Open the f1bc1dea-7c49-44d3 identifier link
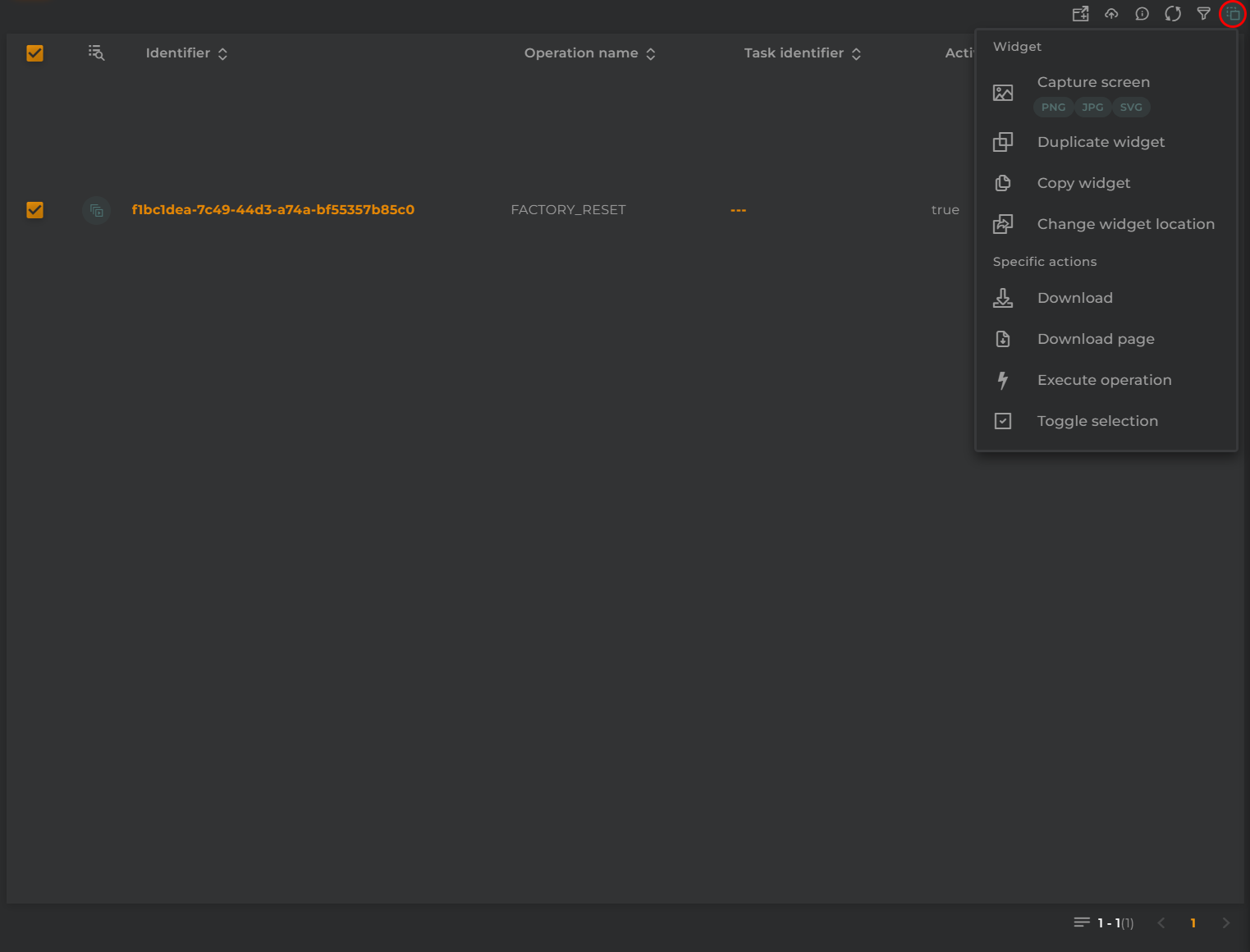Viewport: 1250px width, 952px height. (x=273, y=210)
